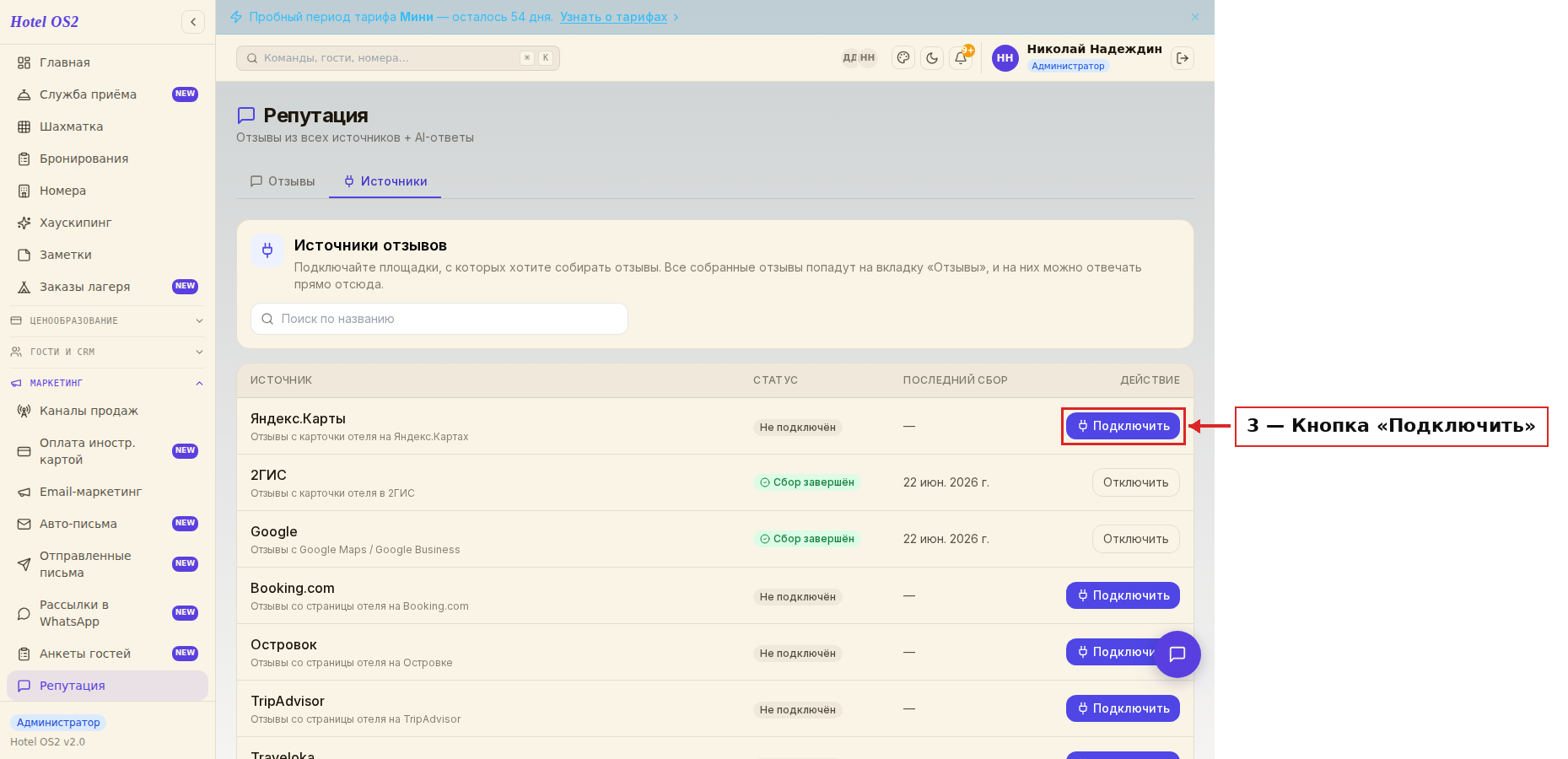Click the logout icon next to profile

[1183, 58]
